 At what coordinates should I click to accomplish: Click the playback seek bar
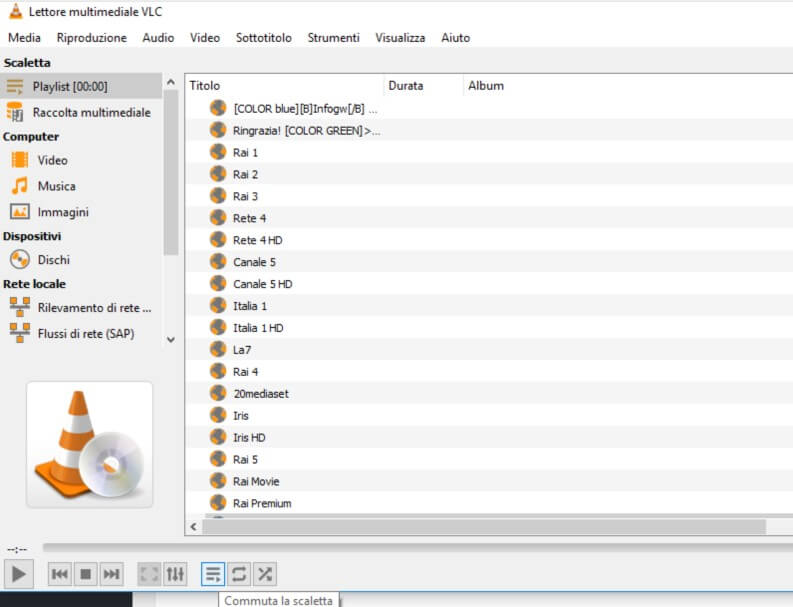pyautogui.click(x=418, y=547)
